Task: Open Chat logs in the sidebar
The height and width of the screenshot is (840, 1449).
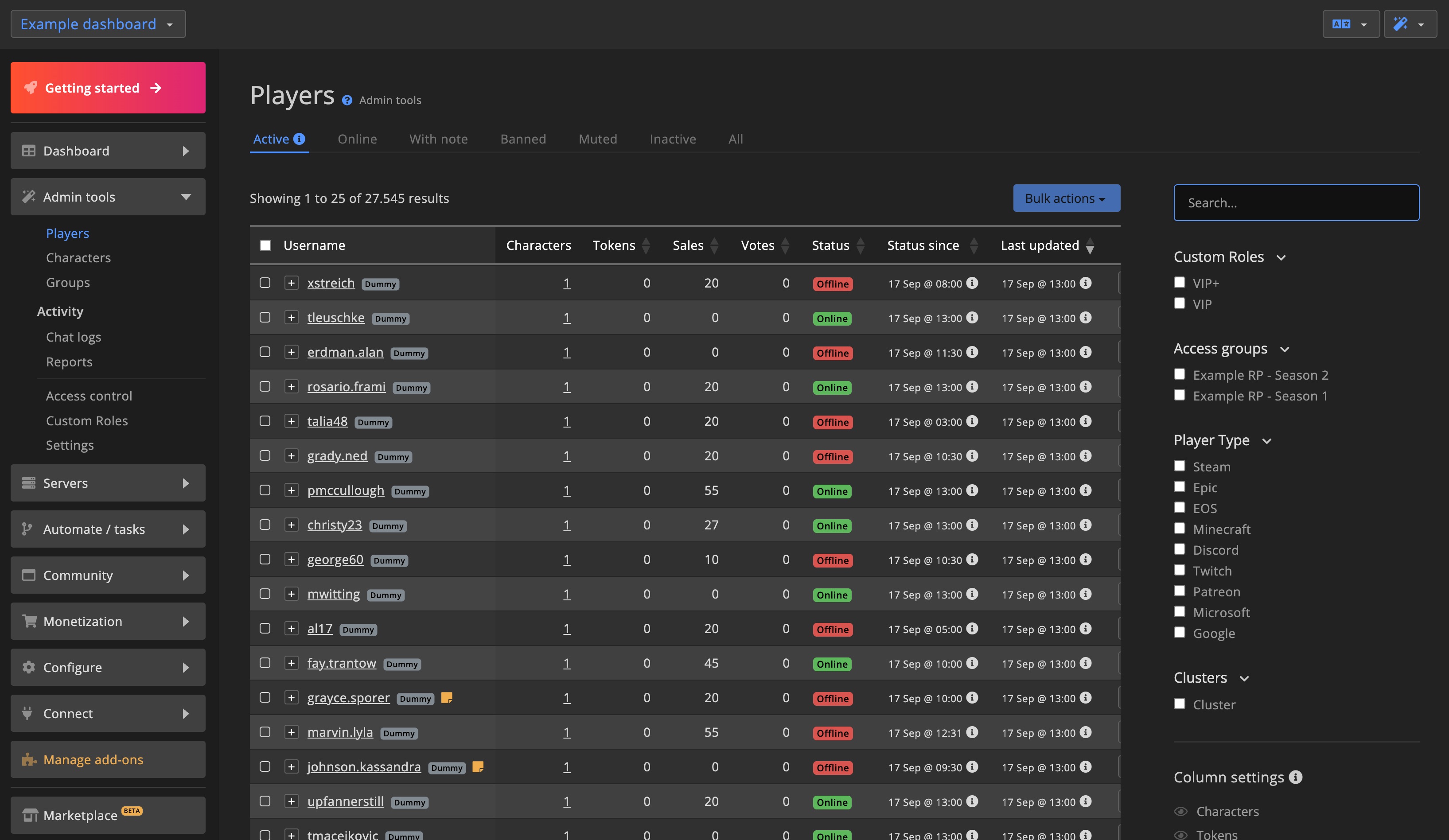Action: (x=74, y=337)
